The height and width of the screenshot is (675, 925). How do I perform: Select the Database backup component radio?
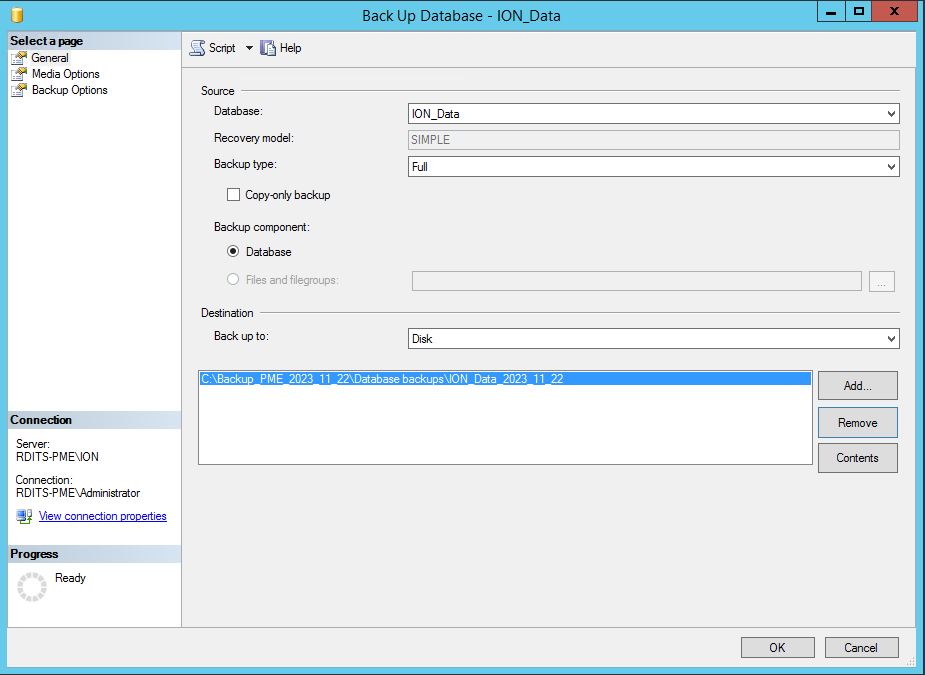click(233, 252)
